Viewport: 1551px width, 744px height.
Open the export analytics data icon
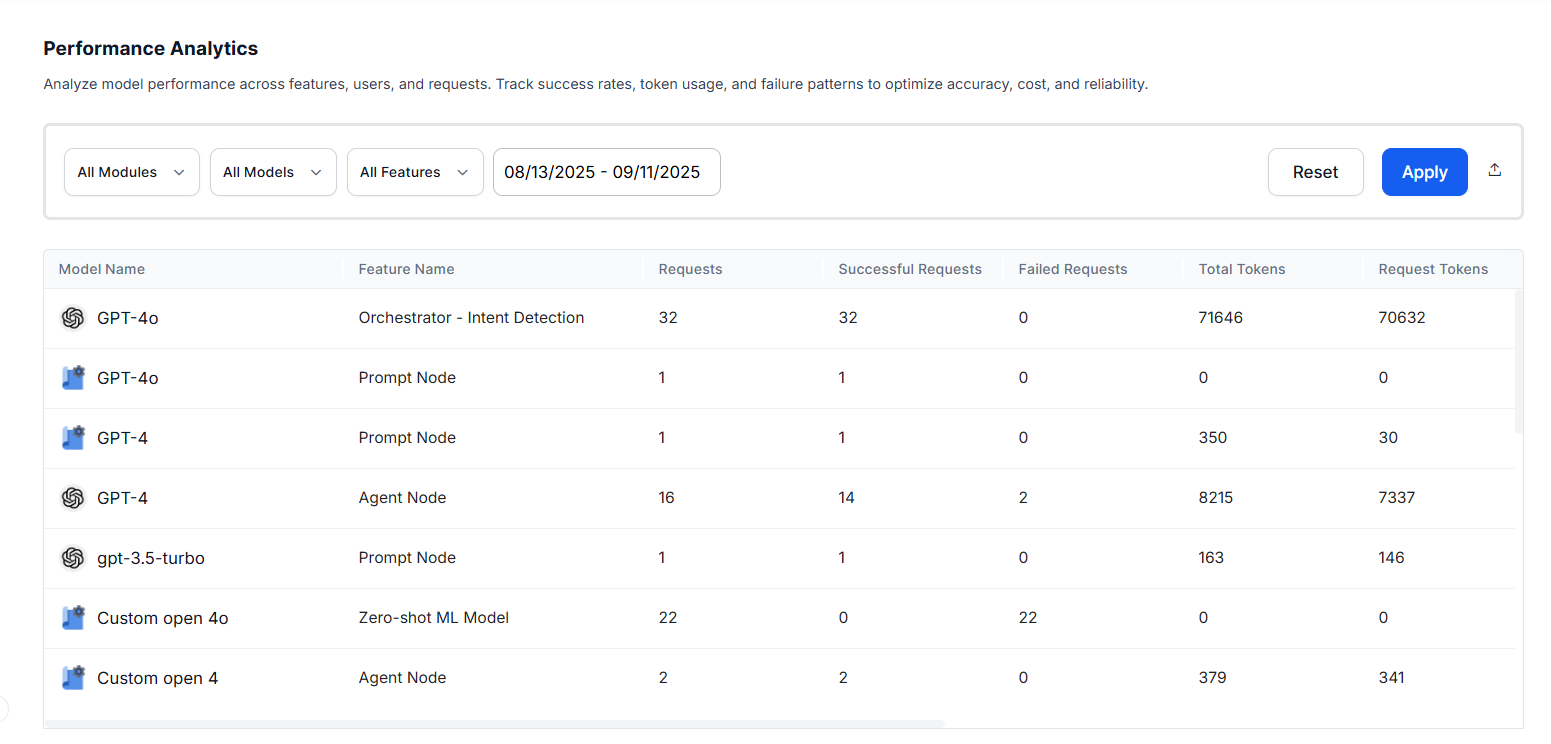point(1494,170)
